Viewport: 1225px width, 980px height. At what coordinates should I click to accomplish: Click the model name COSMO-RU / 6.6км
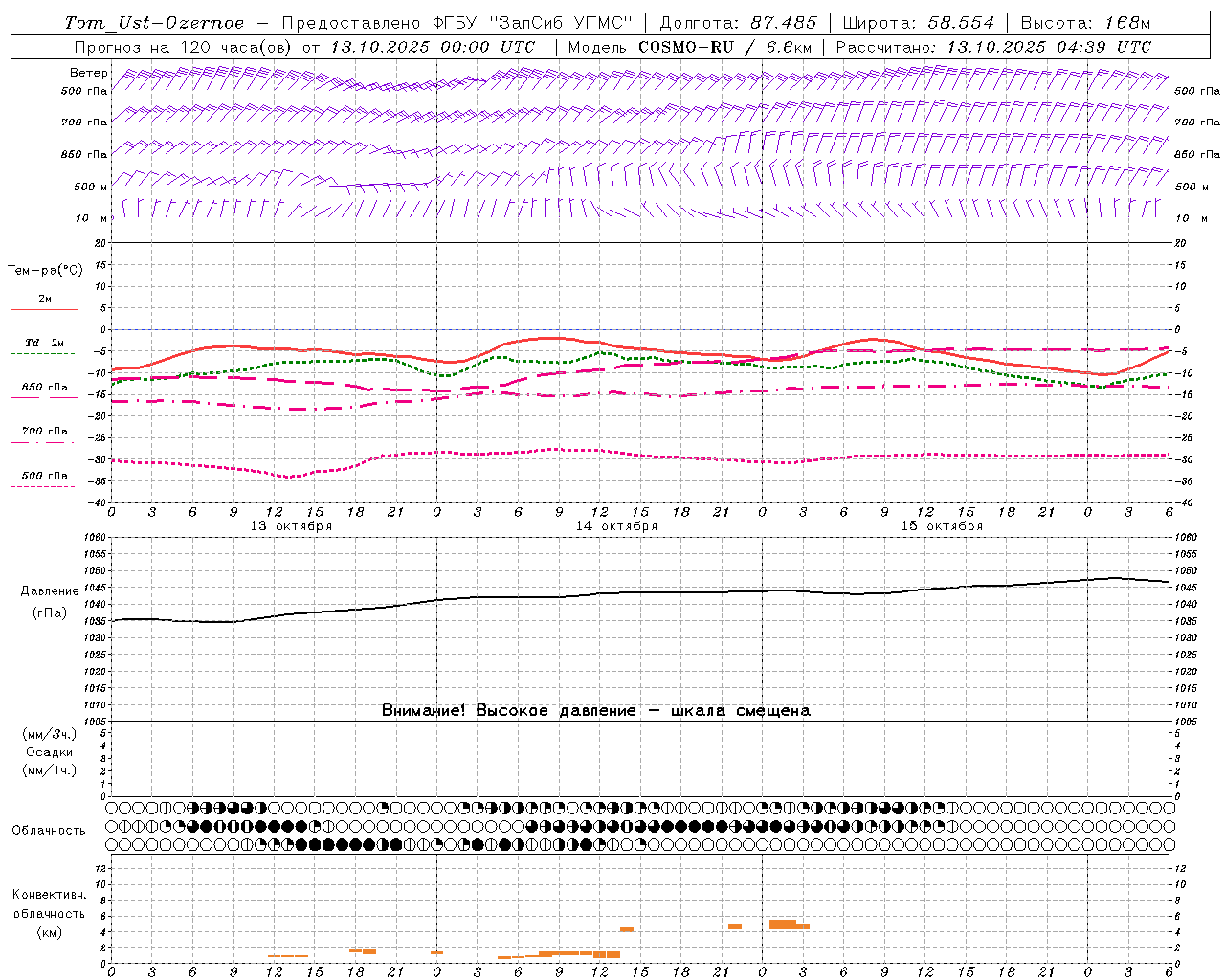[x=725, y=47]
